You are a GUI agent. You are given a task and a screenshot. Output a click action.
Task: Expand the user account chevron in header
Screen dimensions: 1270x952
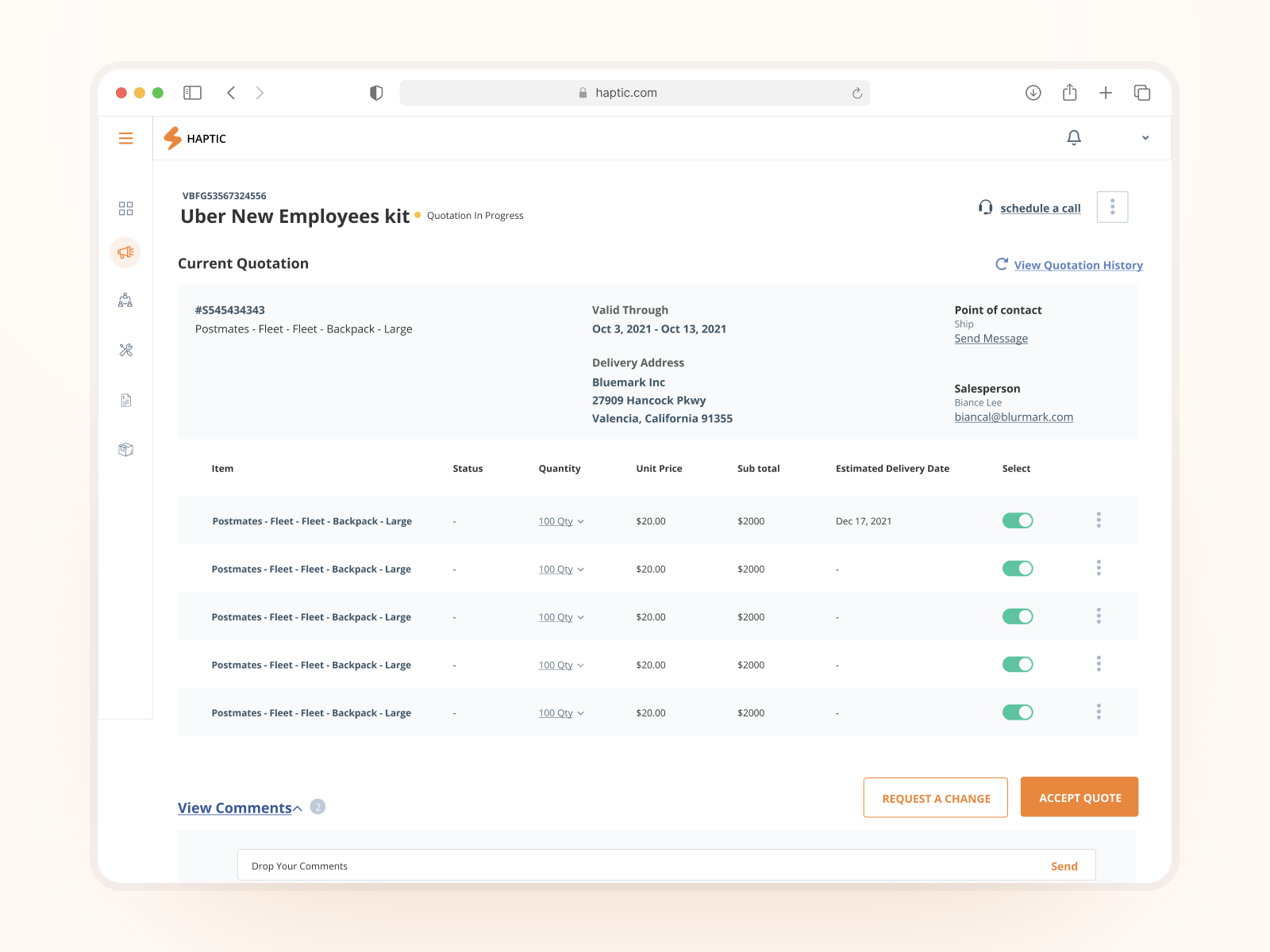(1145, 138)
